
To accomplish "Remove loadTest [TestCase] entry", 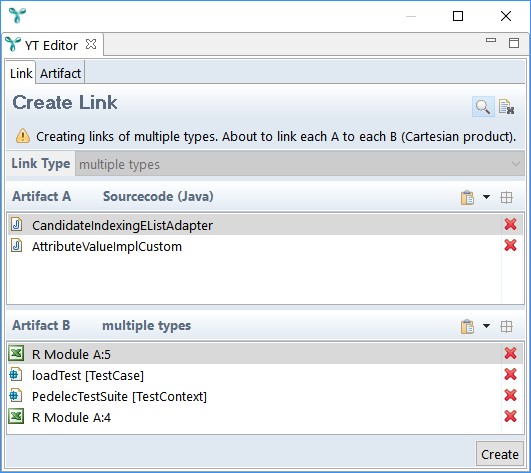I will (510, 374).
